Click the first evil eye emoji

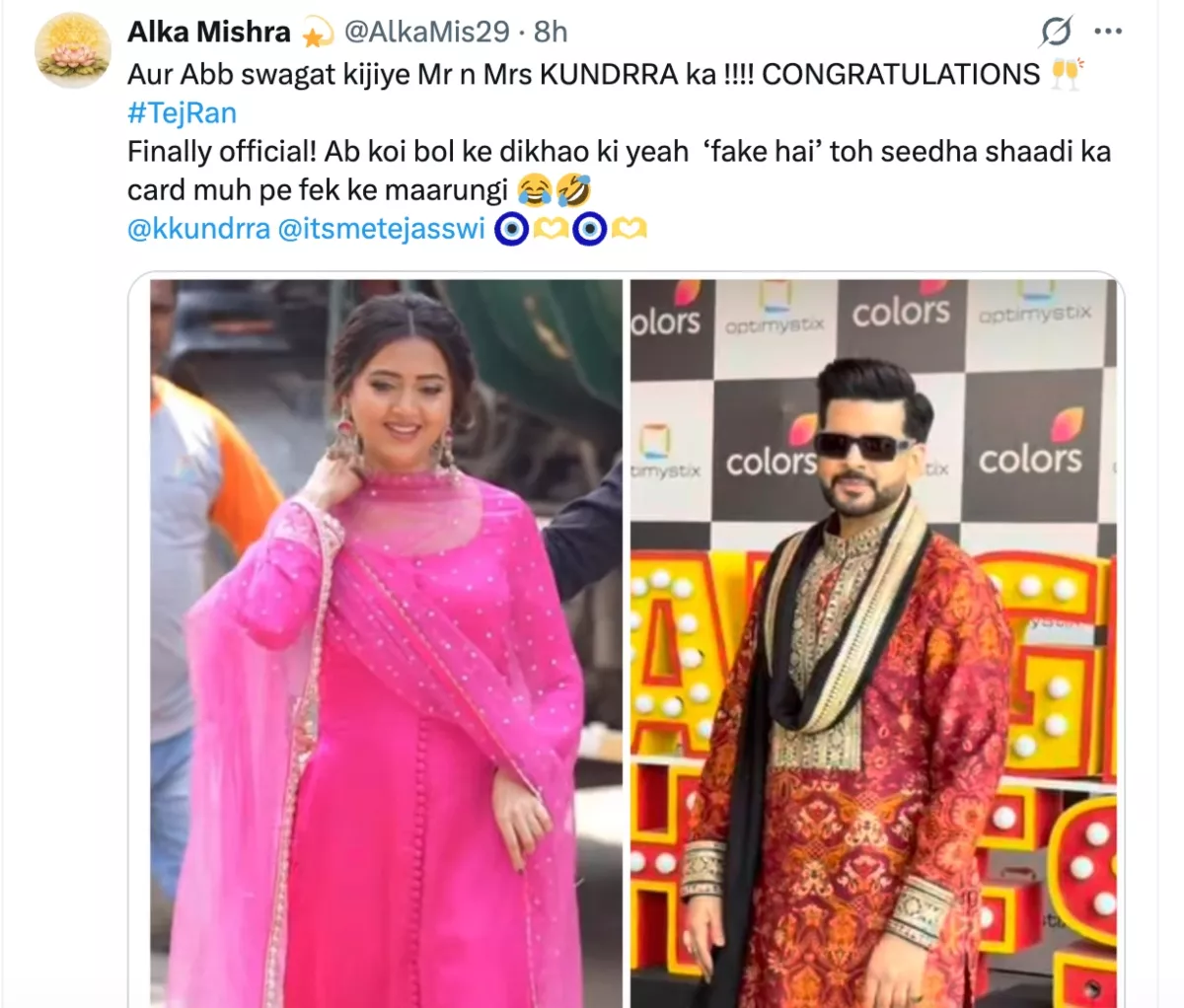click(x=510, y=229)
